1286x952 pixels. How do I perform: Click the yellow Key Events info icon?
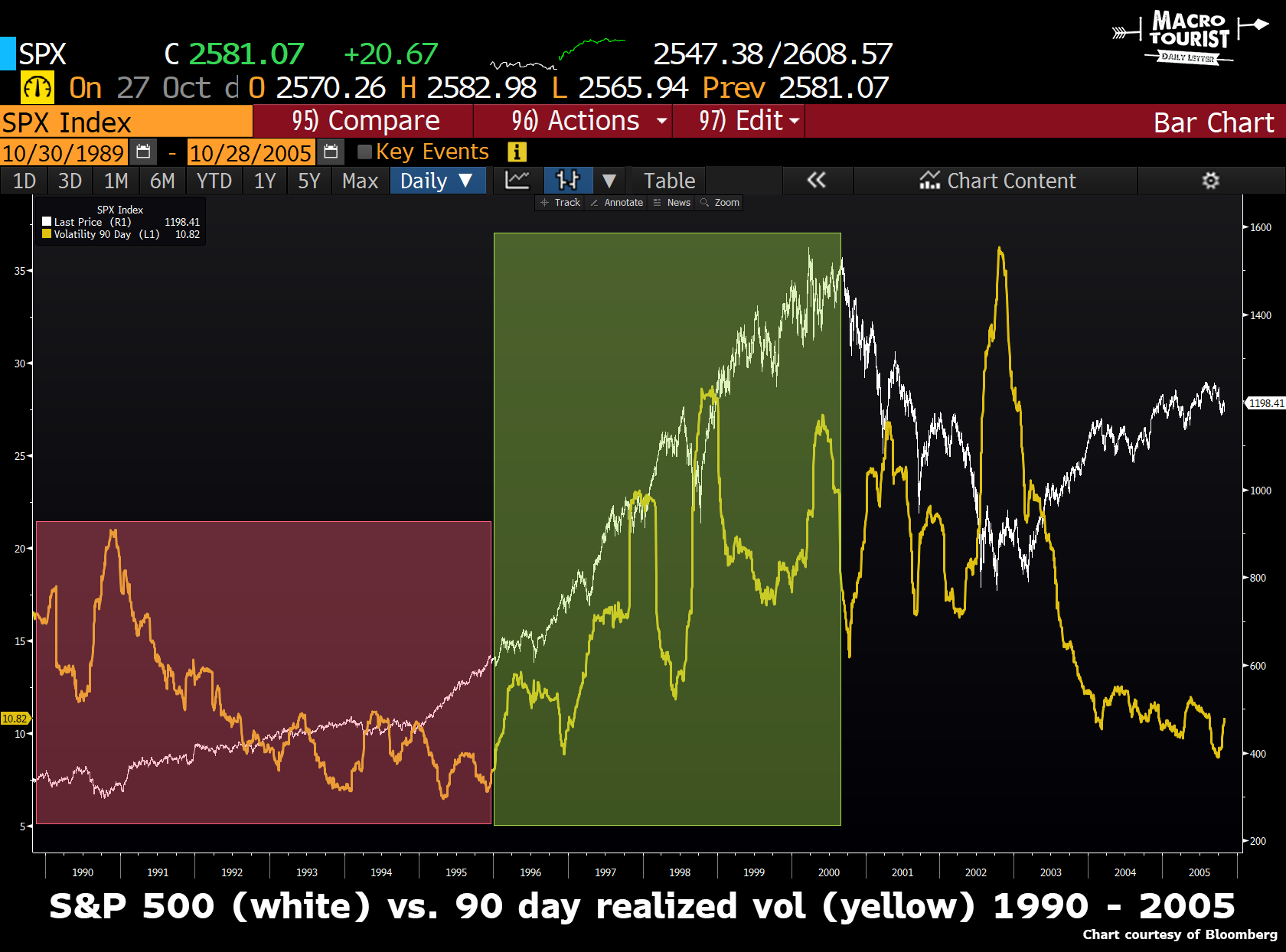pos(517,152)
